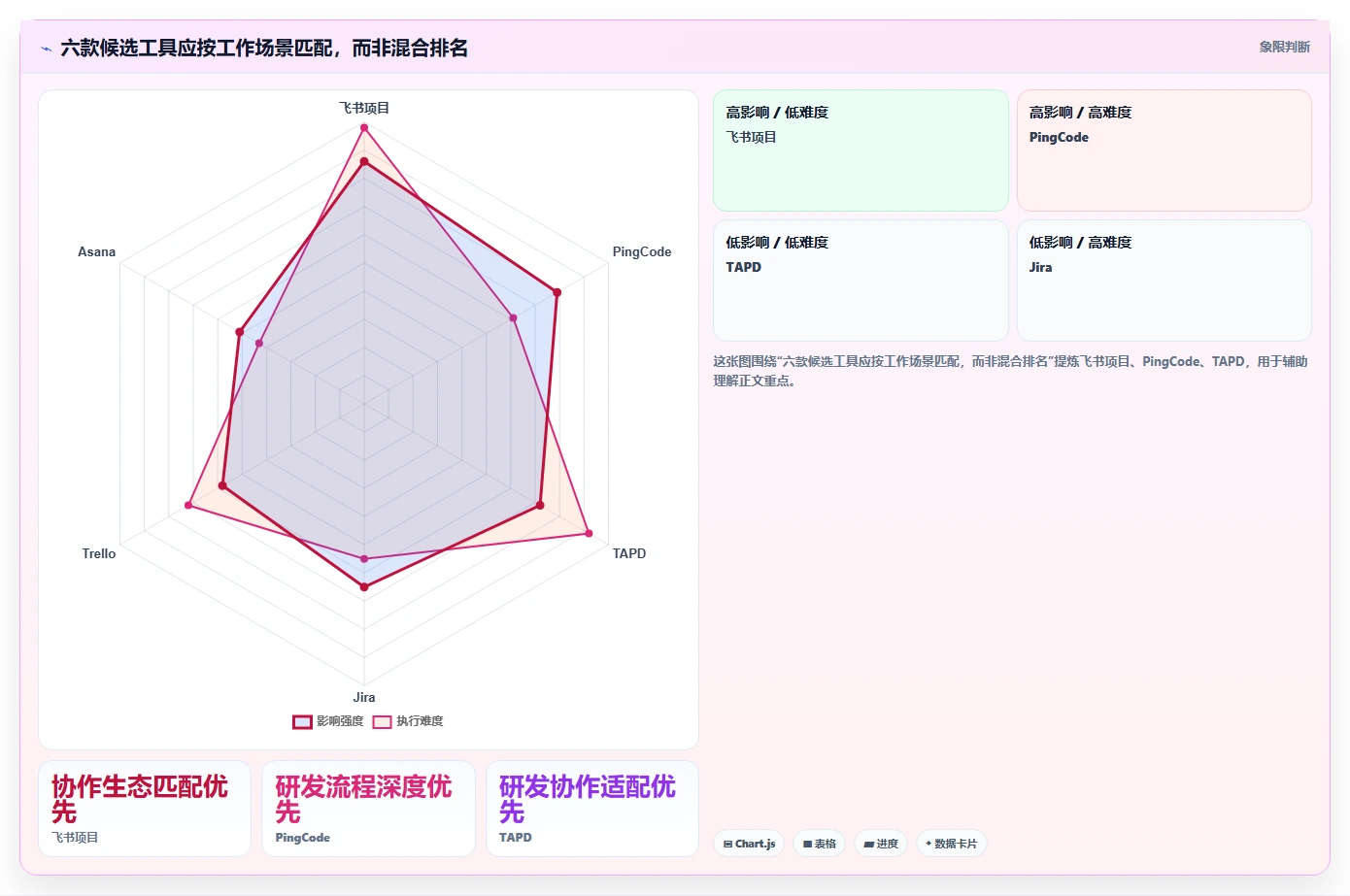Click the 飞书项目 data point at chart top
Image resolution: width=1350 pixels, height=896 pixels.
click(364, 127)
